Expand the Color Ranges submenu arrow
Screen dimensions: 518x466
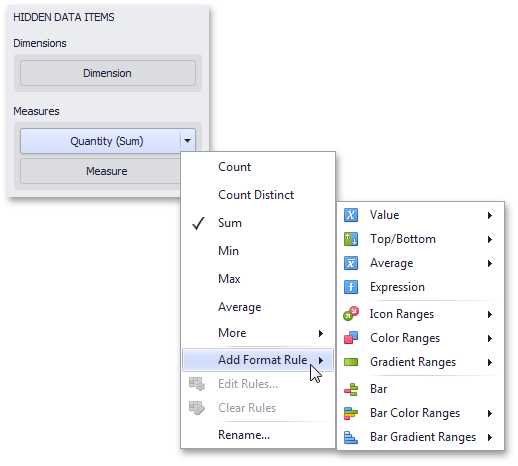[490, 338]
